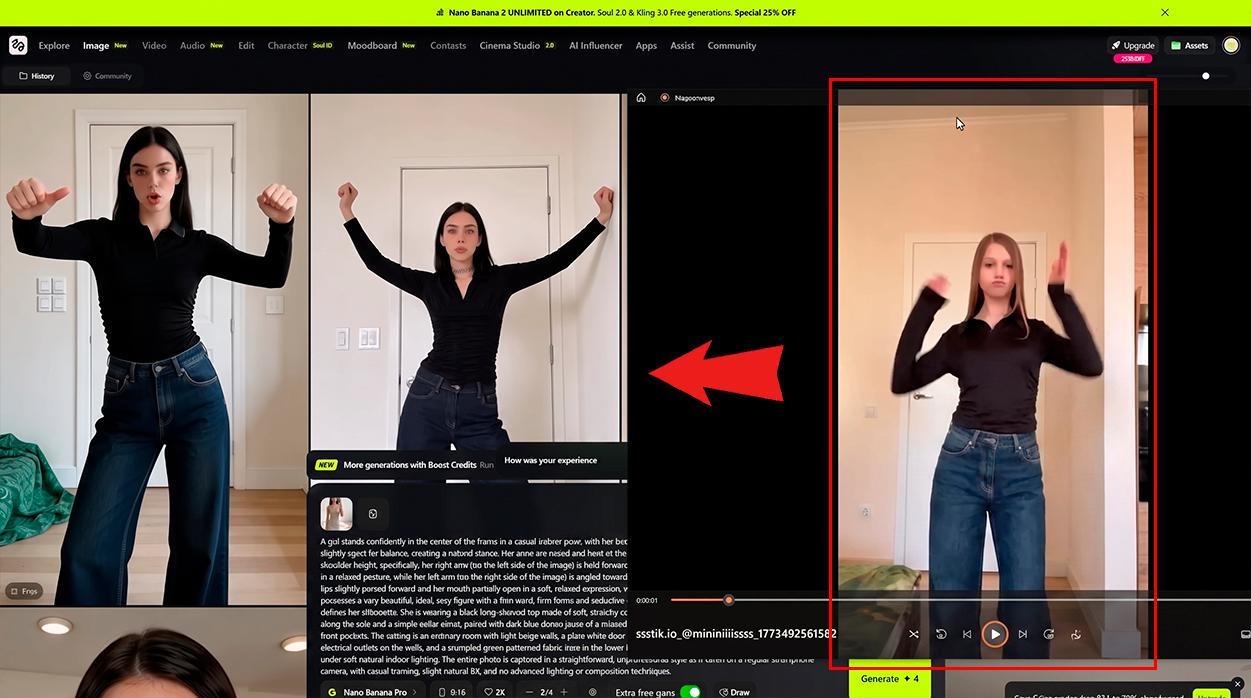Skip to the previous track in the player

tap(967, 634)
